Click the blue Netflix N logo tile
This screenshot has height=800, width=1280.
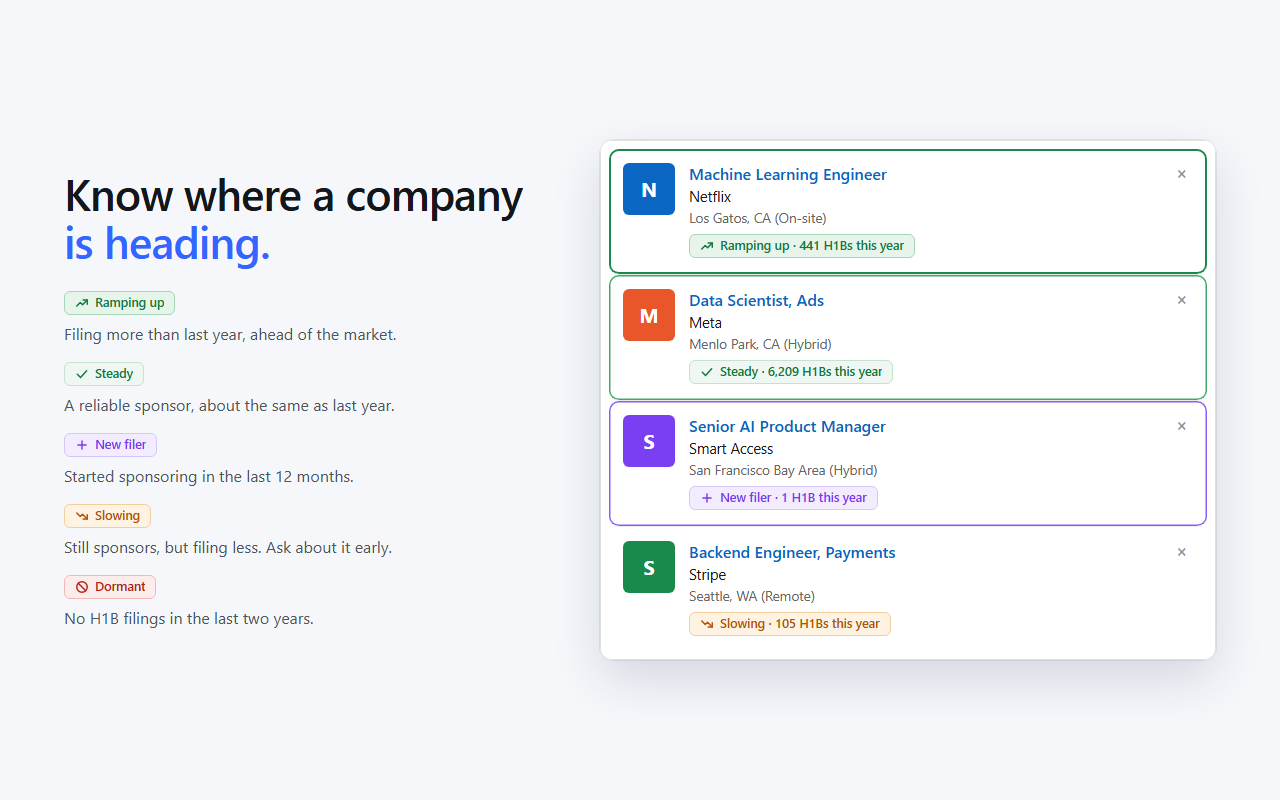649,189
